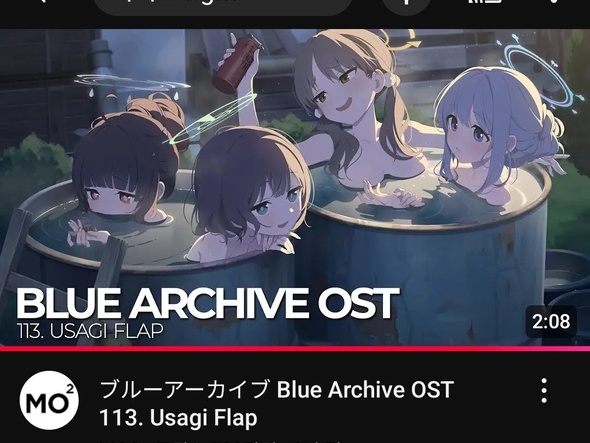Click the red watched progress bar under thumbnail

pos(295,349)
